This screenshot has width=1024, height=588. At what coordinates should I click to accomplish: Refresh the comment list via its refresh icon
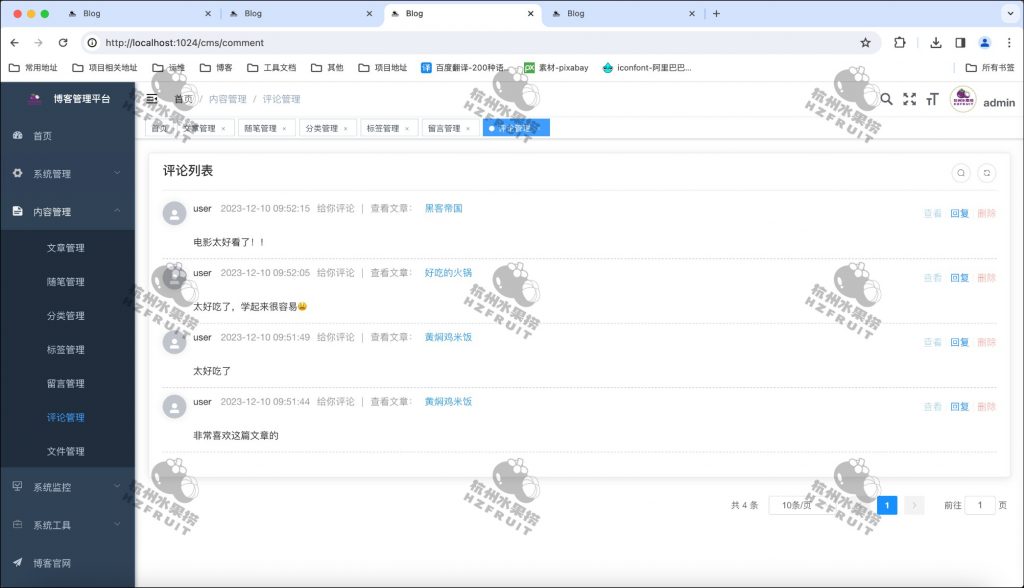[986, 172]
